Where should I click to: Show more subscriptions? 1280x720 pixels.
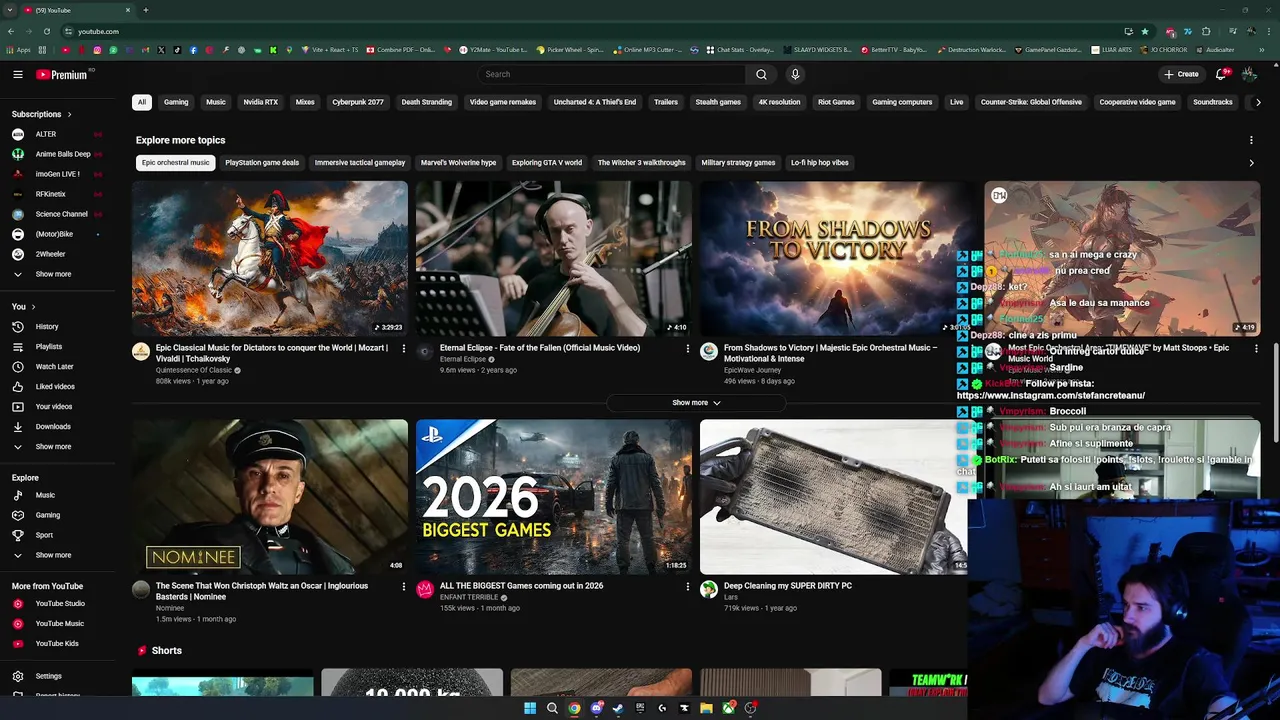(53, 274)
